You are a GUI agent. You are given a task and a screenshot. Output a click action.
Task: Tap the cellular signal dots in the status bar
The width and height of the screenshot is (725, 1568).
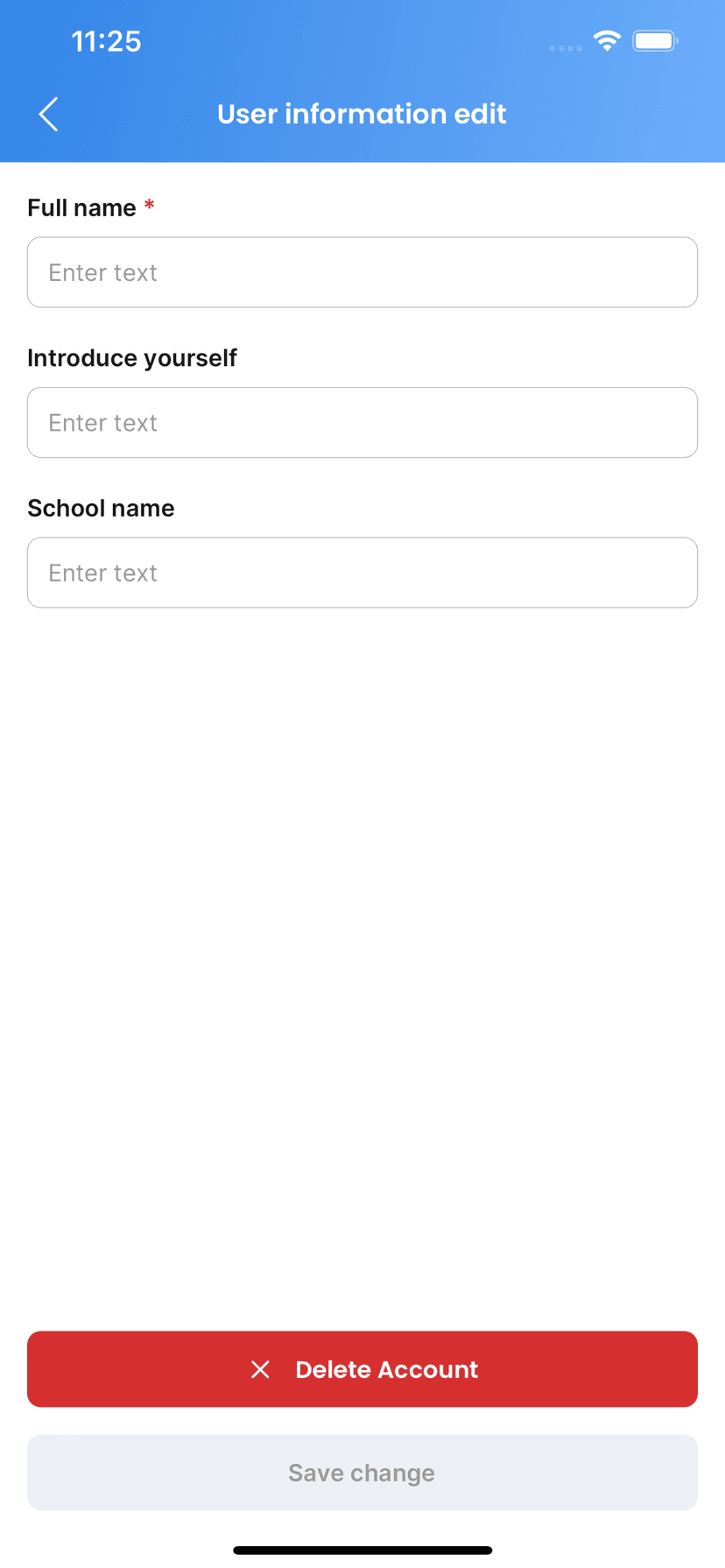coord(566,48)
